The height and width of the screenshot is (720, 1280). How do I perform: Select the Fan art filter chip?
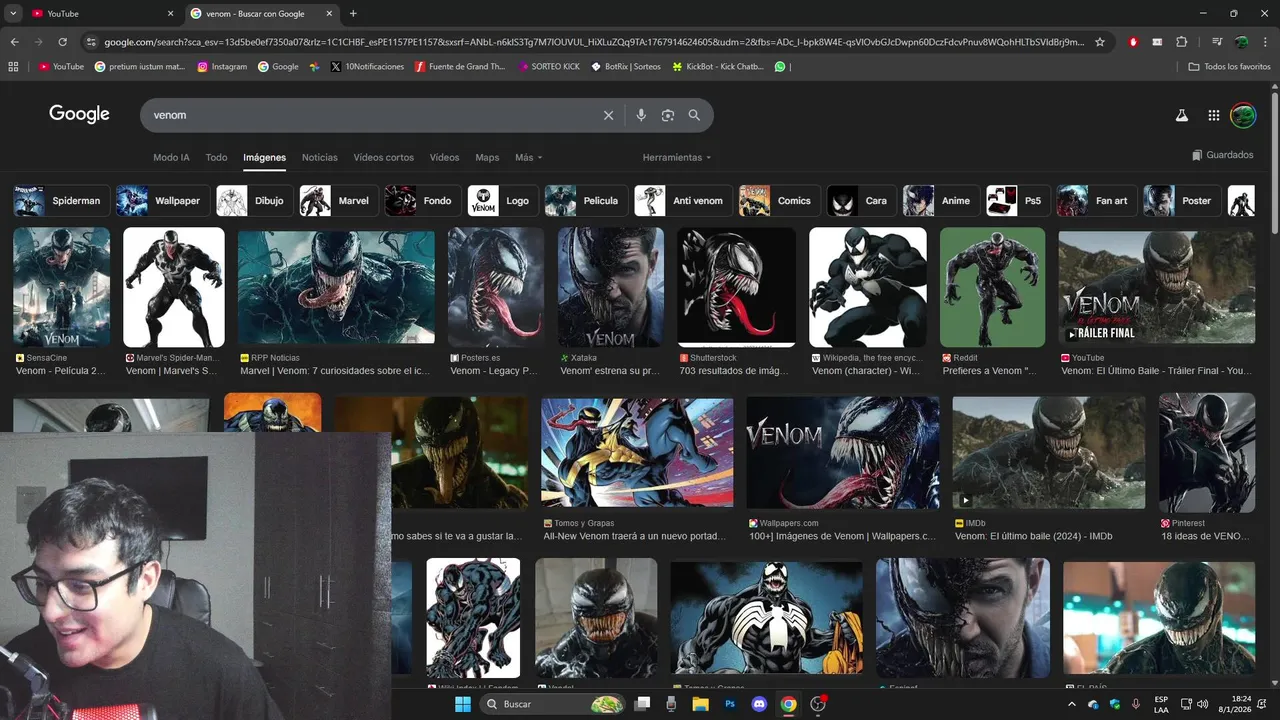point(1096,200)
